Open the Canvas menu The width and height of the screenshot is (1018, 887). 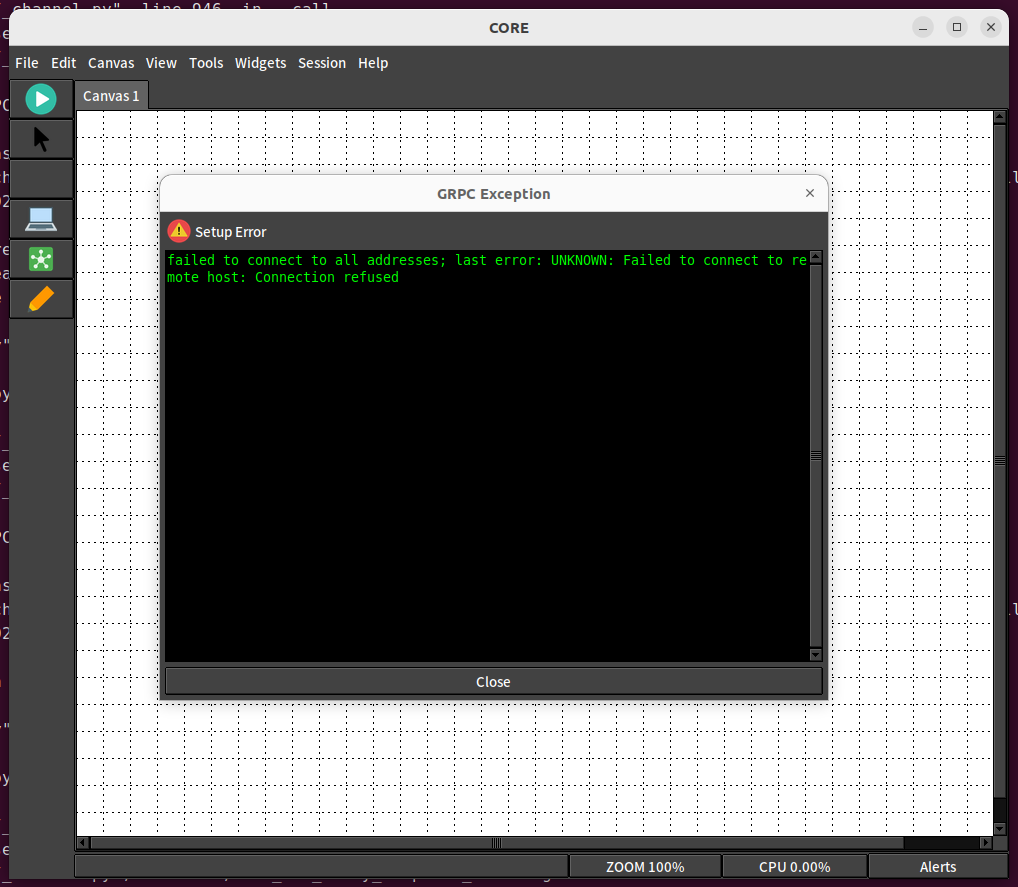pyautogui.click(x=111, y=63)
